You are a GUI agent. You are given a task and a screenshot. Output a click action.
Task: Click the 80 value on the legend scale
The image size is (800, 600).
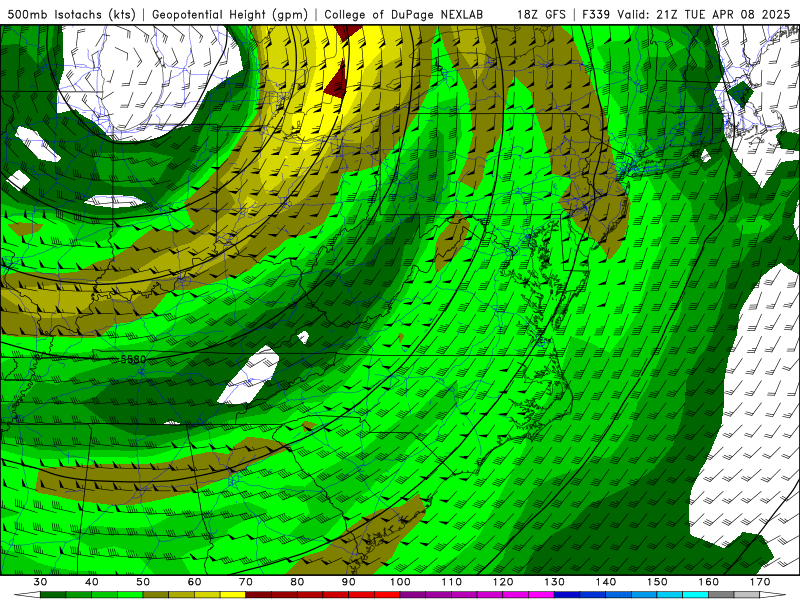[297, 582]
